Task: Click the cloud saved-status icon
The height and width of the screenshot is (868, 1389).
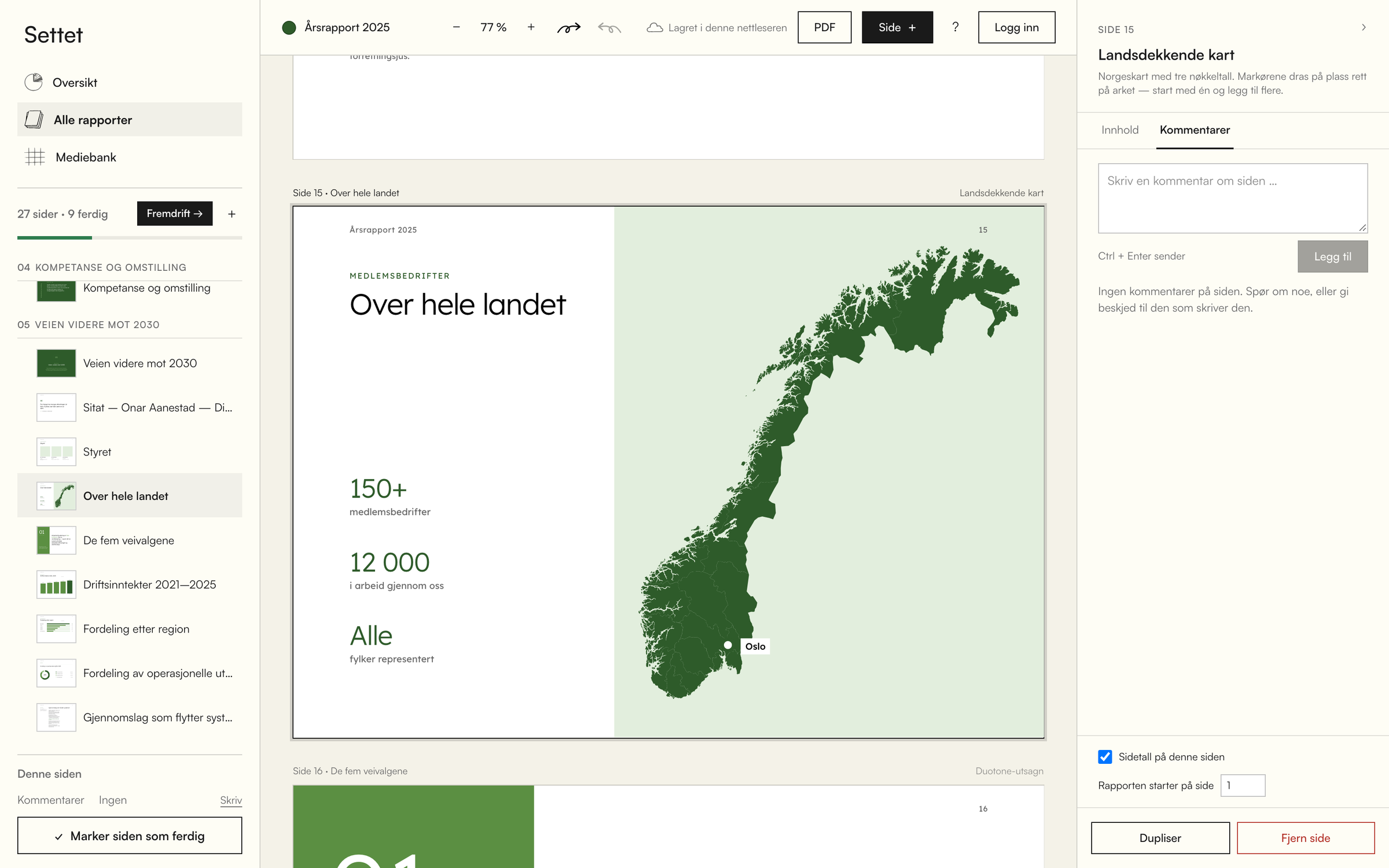Action: pyautogui.click(x=655, y=28)
